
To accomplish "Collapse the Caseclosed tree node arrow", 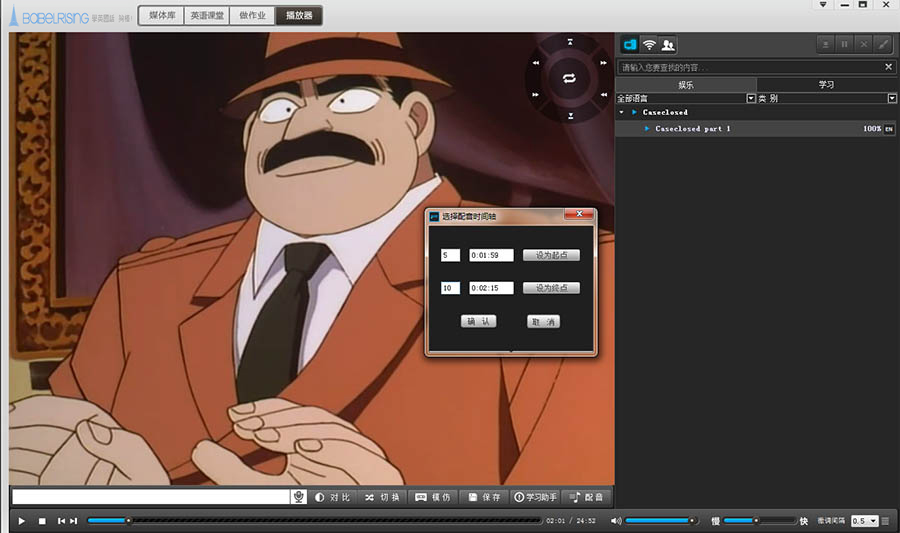I will tap(622, 112).
